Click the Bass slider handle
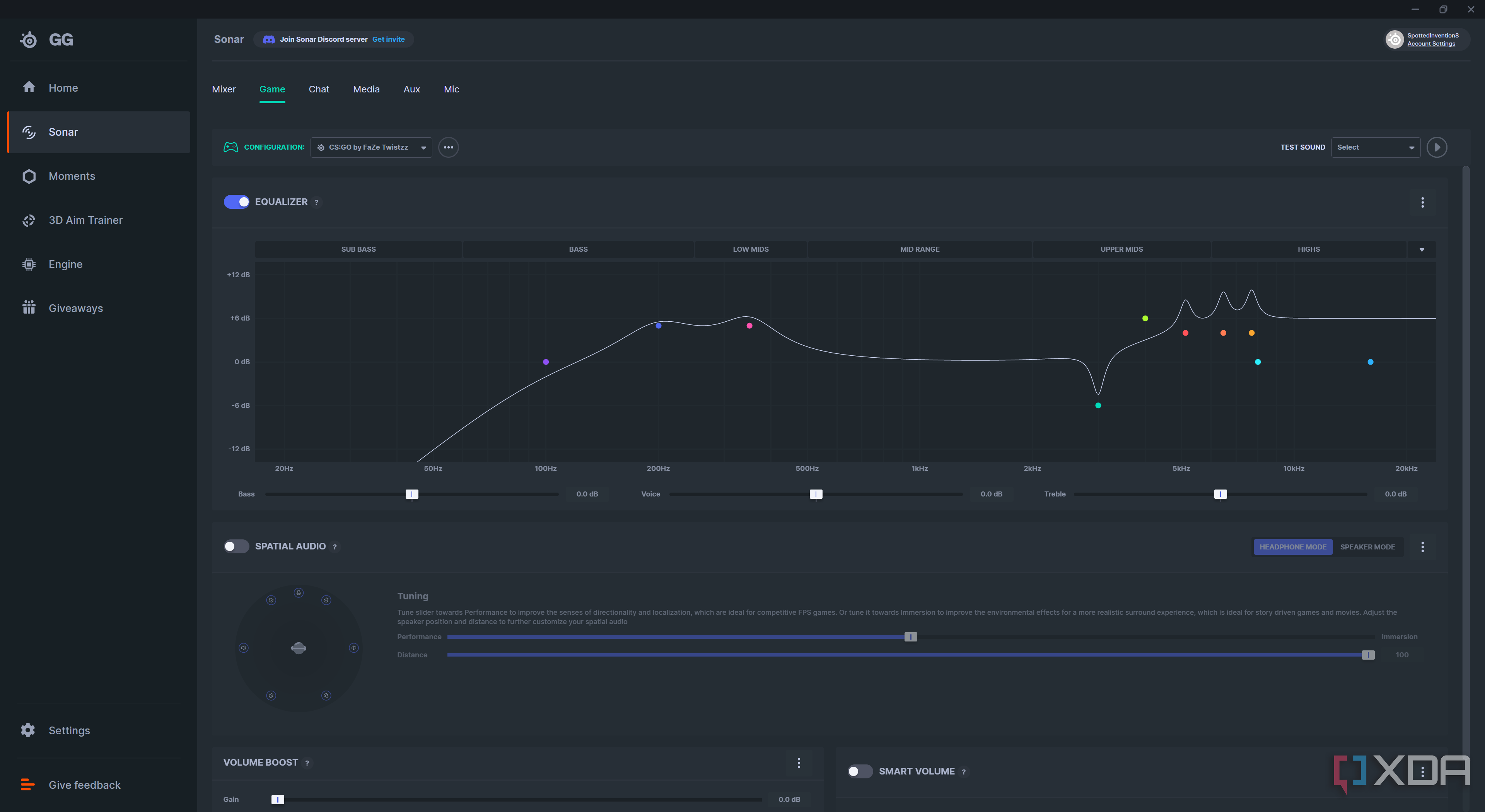Image resolution: width=1485 pixels, height=812 pixels. click(x=411, y=494)
